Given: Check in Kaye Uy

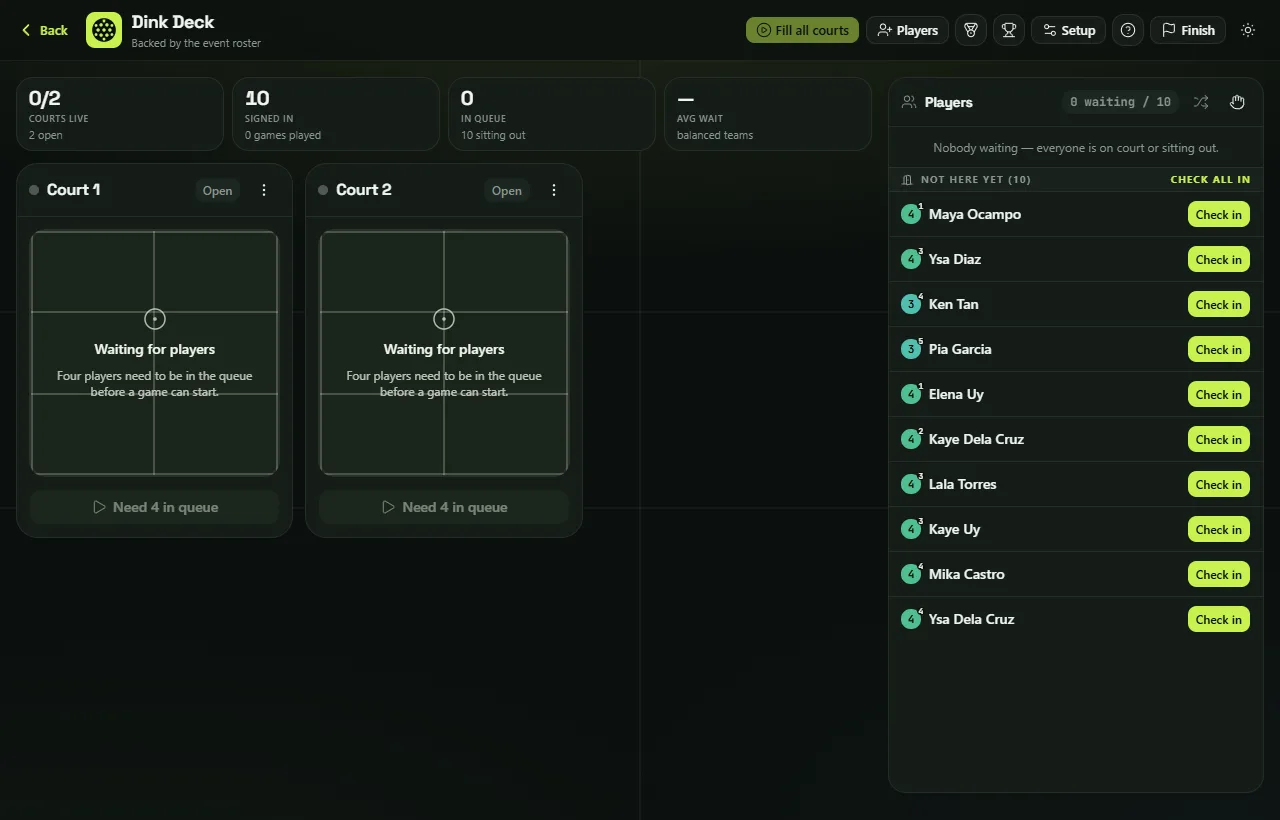Looking at the screenshot, I should 1219,529.
